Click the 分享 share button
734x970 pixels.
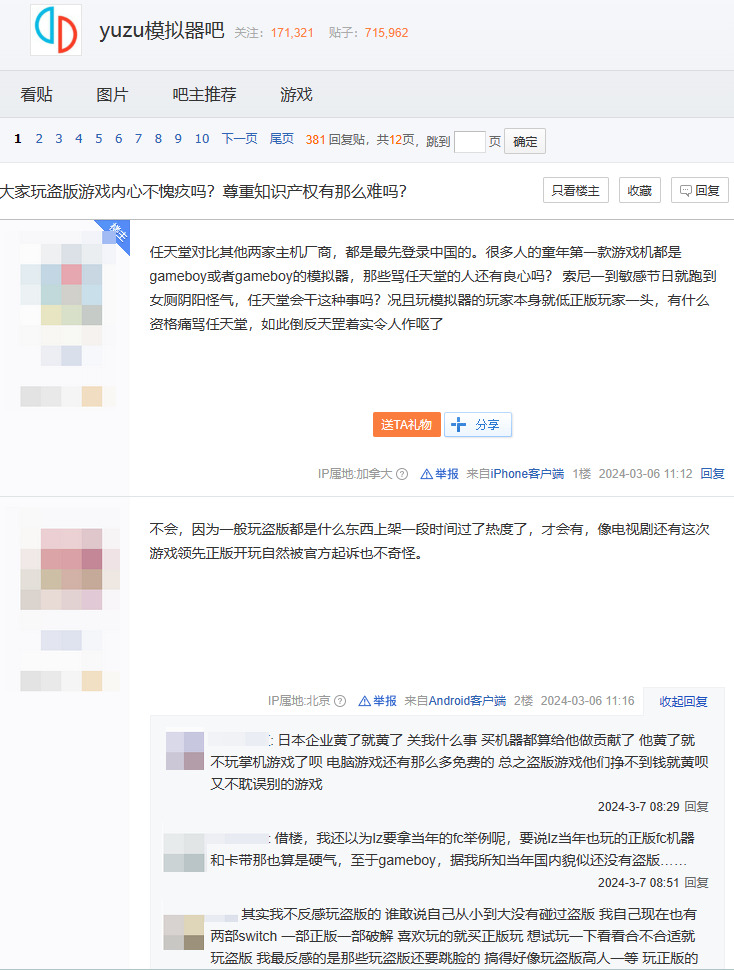(477, 424)
